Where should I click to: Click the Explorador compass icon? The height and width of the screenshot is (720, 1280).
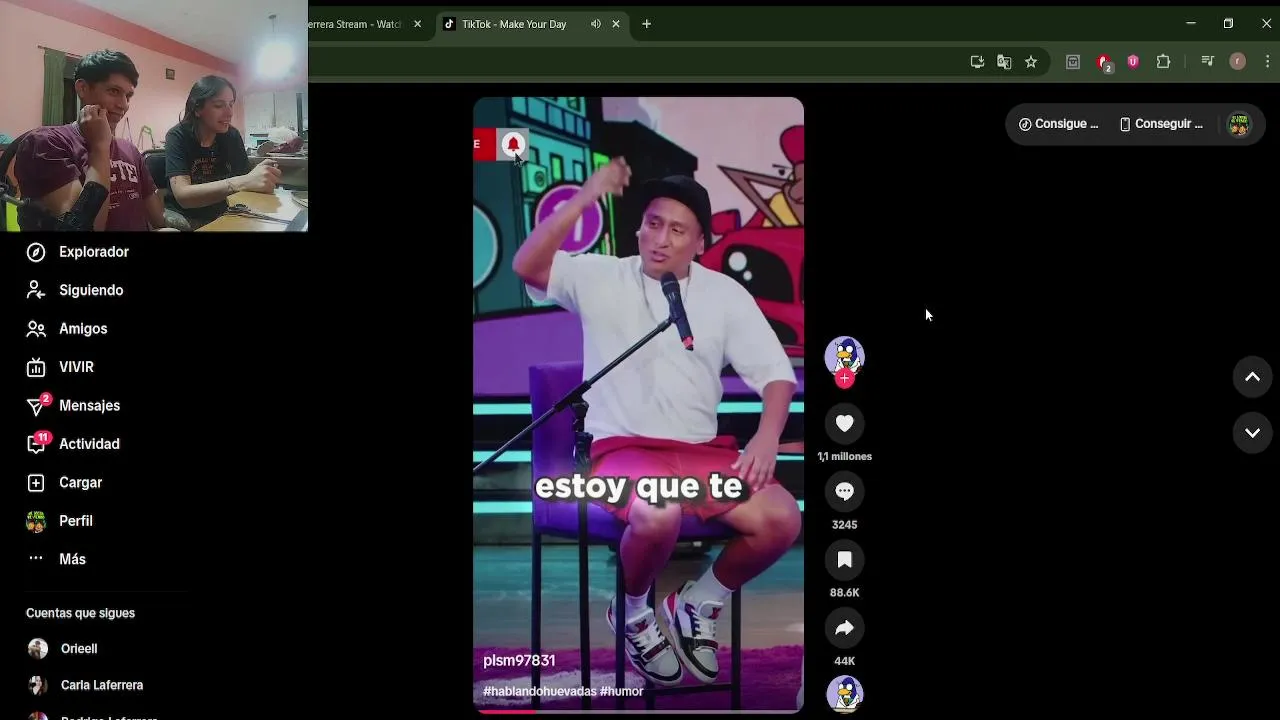36,252
